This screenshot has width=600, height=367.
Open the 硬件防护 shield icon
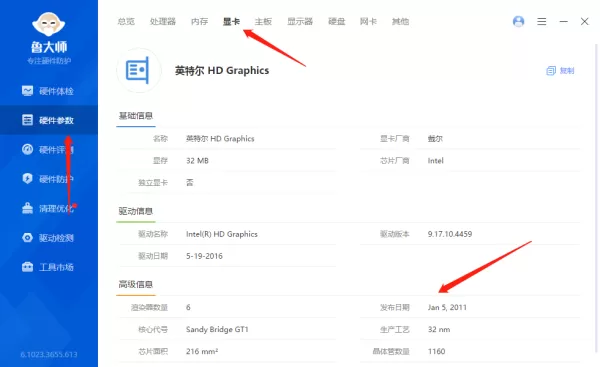[27, 178]
